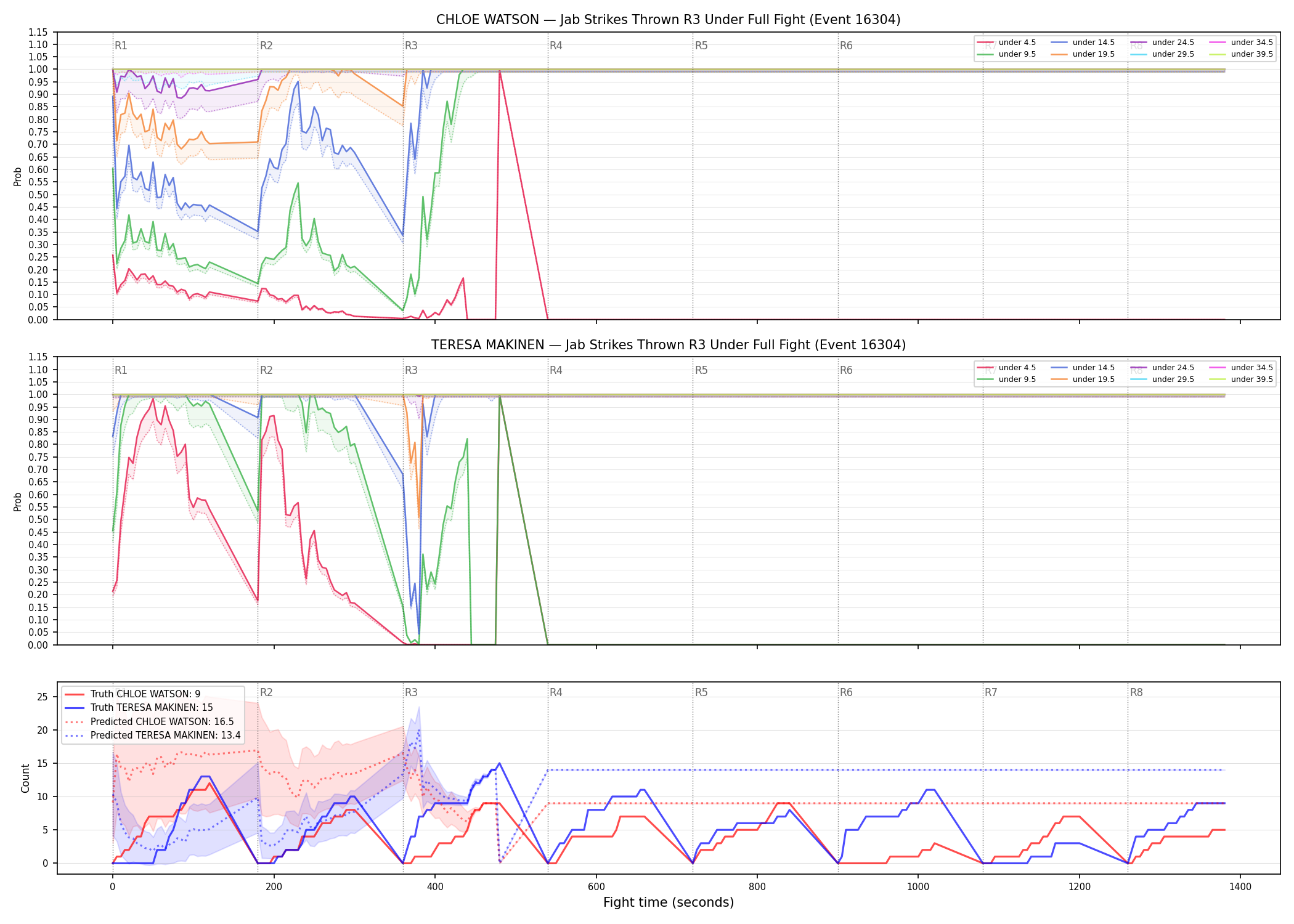Select 'under 4.5' legend entry in Chloe Watson chart
Viewport: 1294px width, 924px height.
point(1006,43)
